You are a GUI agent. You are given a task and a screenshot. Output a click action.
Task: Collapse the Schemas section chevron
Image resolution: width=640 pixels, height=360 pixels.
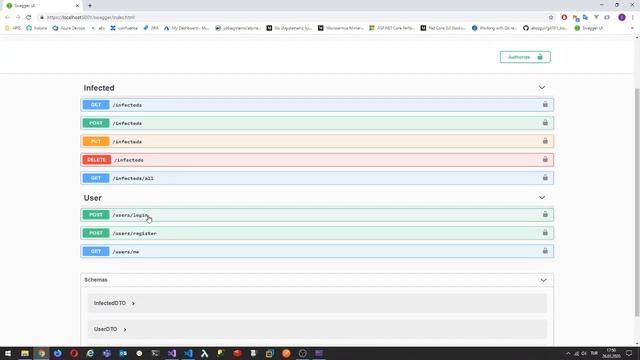pos(543,280)
